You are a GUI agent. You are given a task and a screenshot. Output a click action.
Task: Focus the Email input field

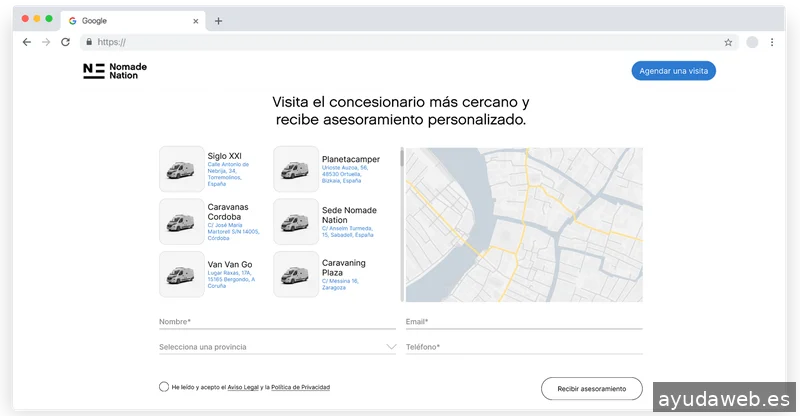(x=524, y=322)
